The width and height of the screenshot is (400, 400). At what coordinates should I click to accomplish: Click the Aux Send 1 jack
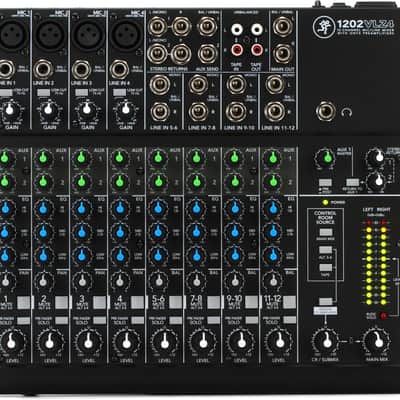click(x=207, y=27)
